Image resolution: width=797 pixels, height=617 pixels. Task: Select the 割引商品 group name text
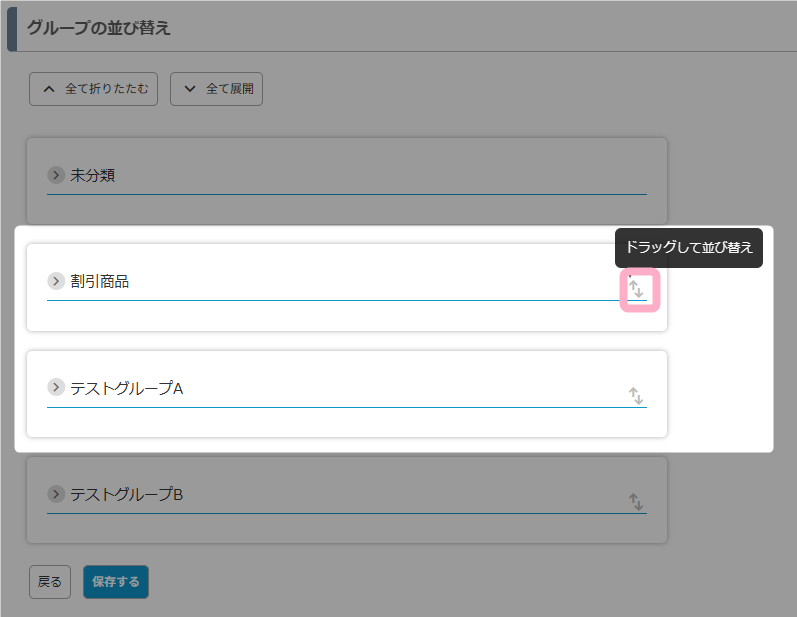100,281
